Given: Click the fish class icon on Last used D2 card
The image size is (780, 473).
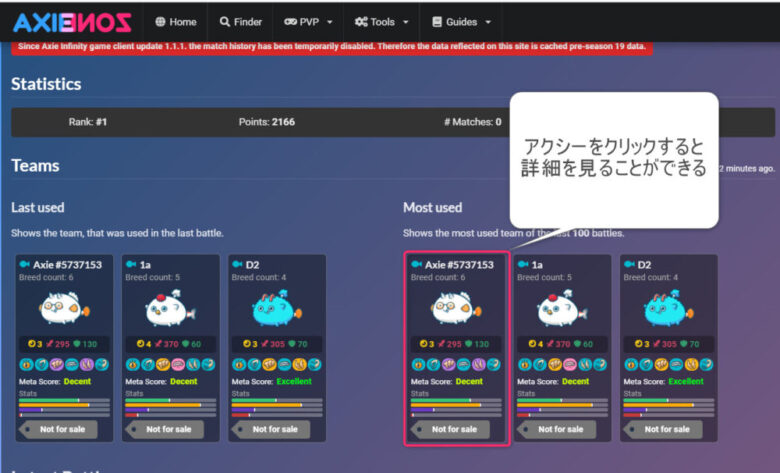Looking at the screenshot, I should click(x=237, y=264).
